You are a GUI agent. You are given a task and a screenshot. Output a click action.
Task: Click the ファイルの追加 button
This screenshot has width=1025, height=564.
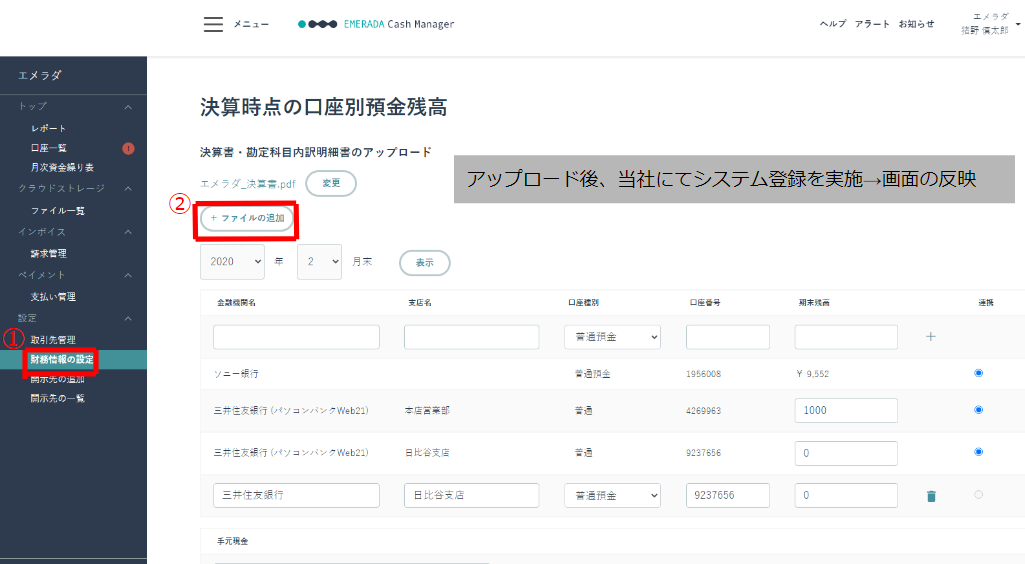point(247,218)
